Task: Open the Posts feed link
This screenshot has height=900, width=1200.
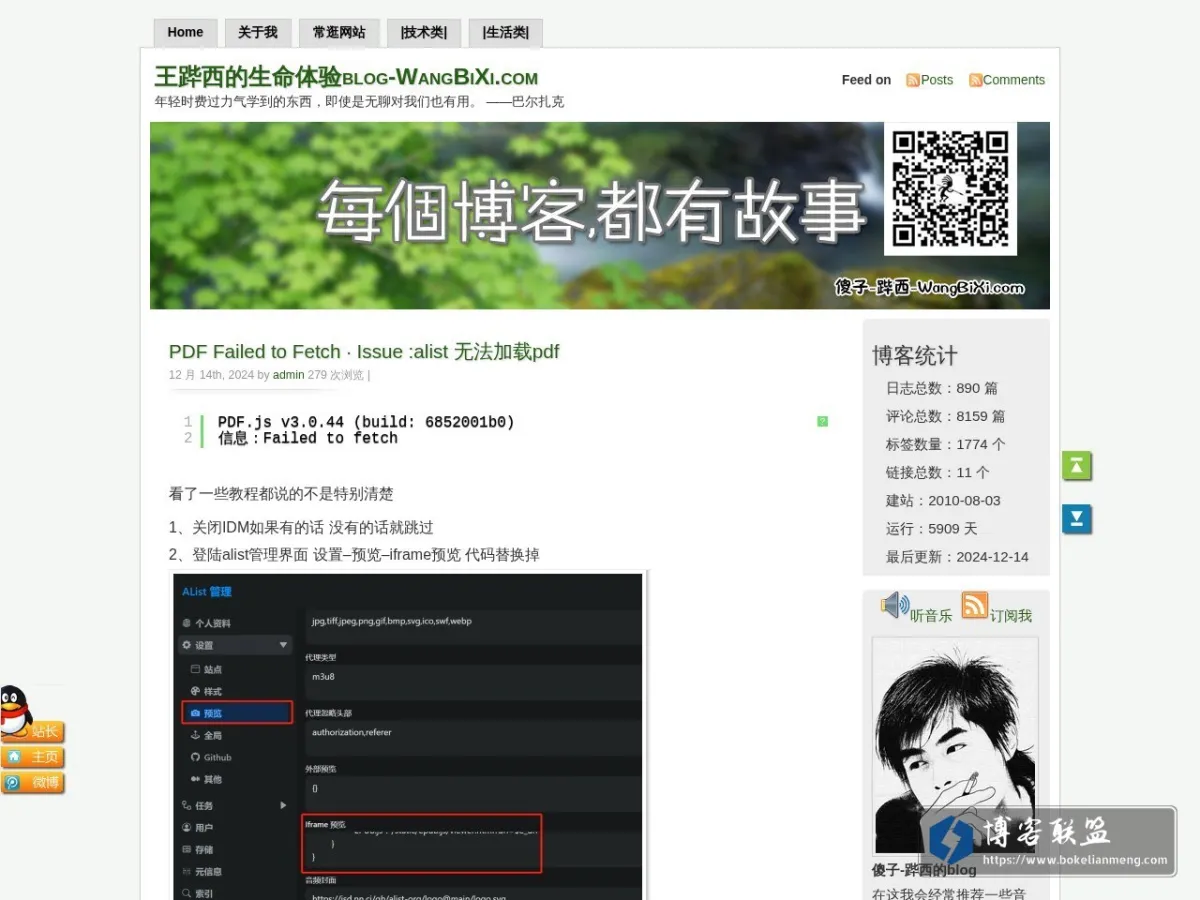Action: pyautogui.click(x=937, y=80)
